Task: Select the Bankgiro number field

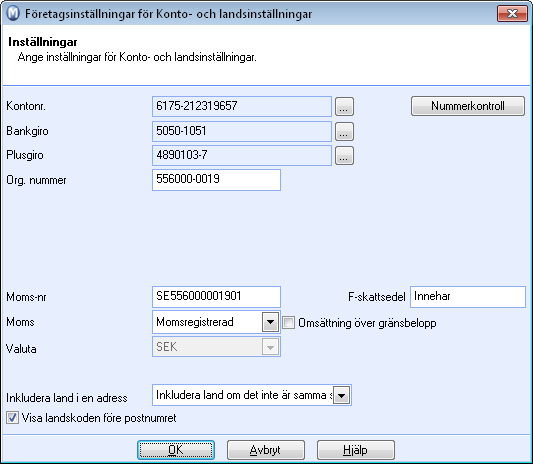Action: [242, 132]
